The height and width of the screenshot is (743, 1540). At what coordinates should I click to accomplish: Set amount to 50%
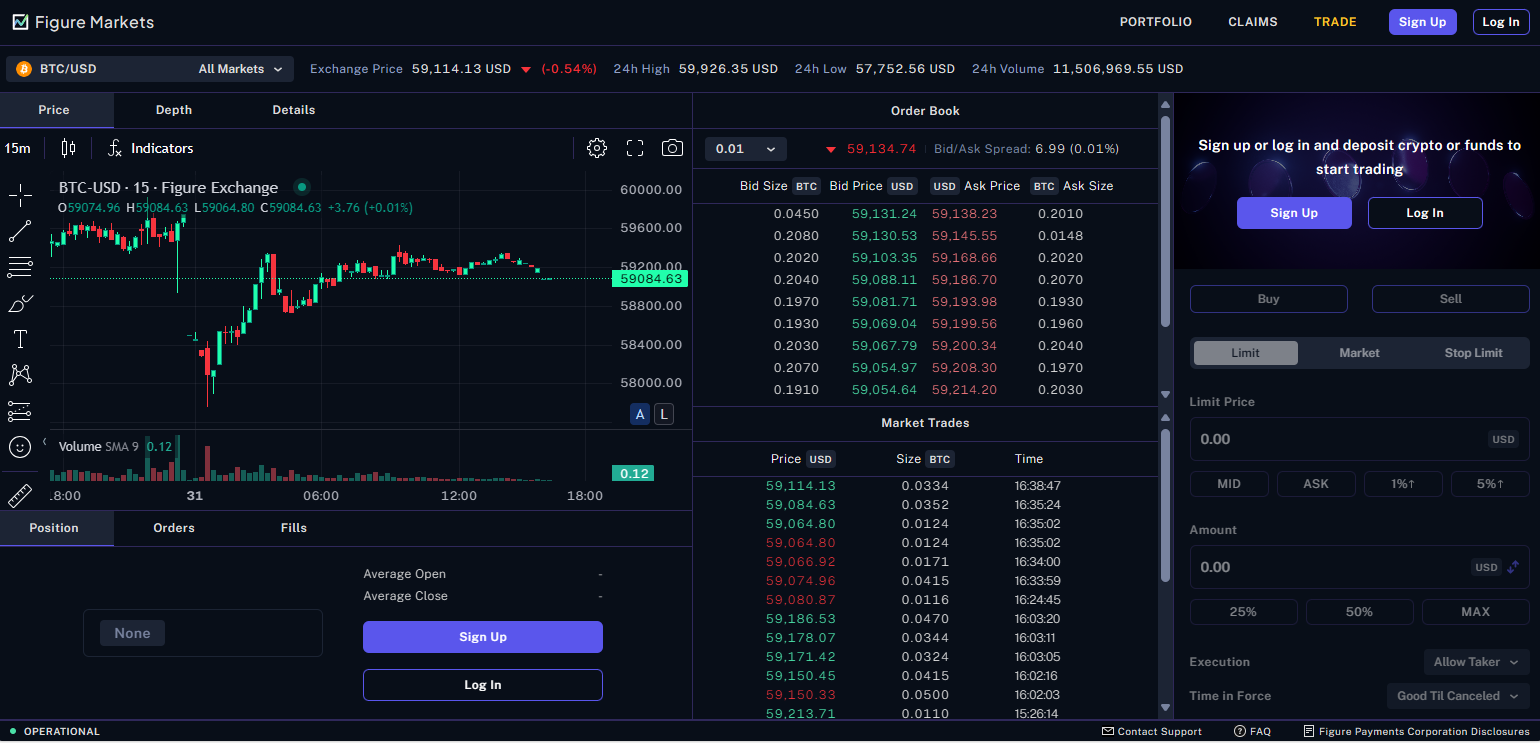[1359, 612]
